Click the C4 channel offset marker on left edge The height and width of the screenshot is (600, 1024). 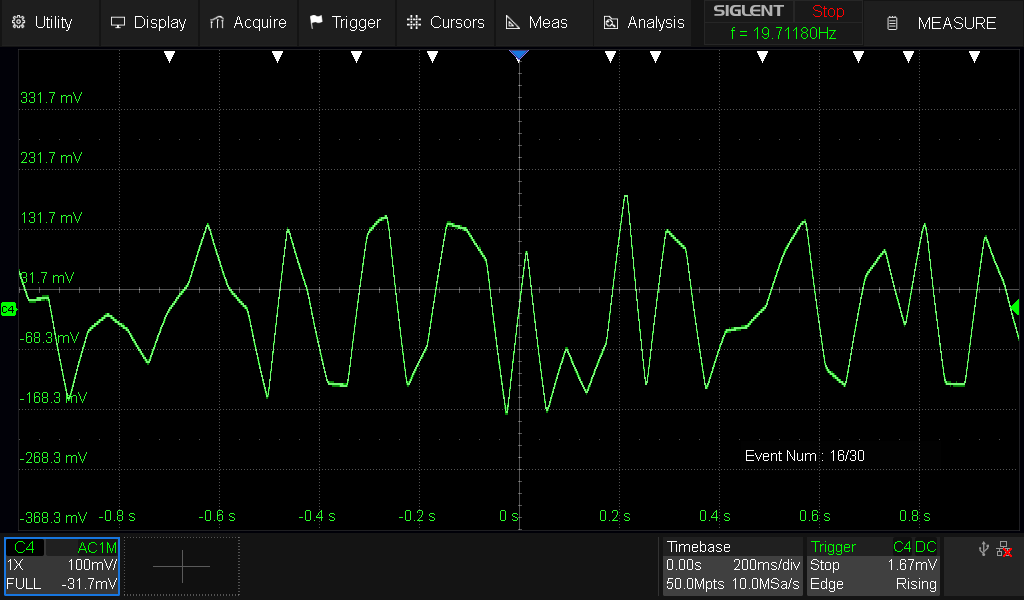coord(8,309)
